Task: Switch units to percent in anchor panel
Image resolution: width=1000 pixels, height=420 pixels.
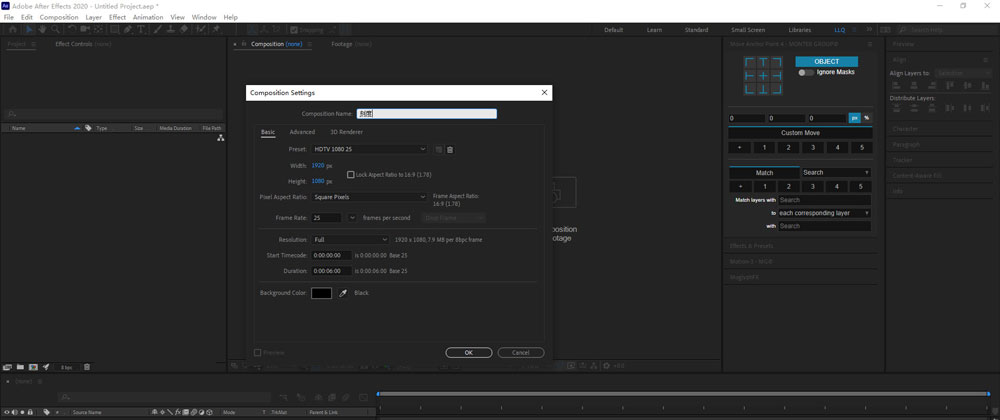Action: [866, 118]
